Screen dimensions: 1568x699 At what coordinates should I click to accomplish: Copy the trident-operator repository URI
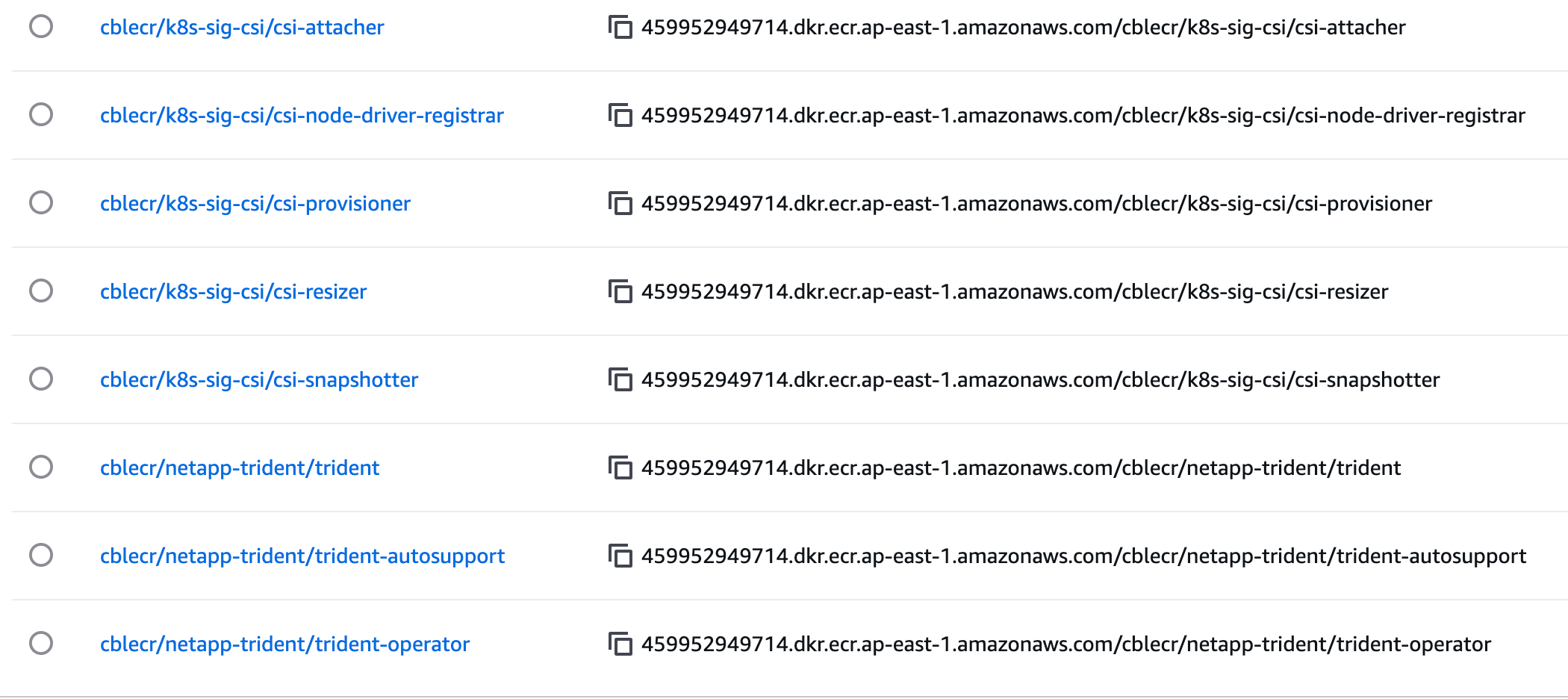click(620, 644)
